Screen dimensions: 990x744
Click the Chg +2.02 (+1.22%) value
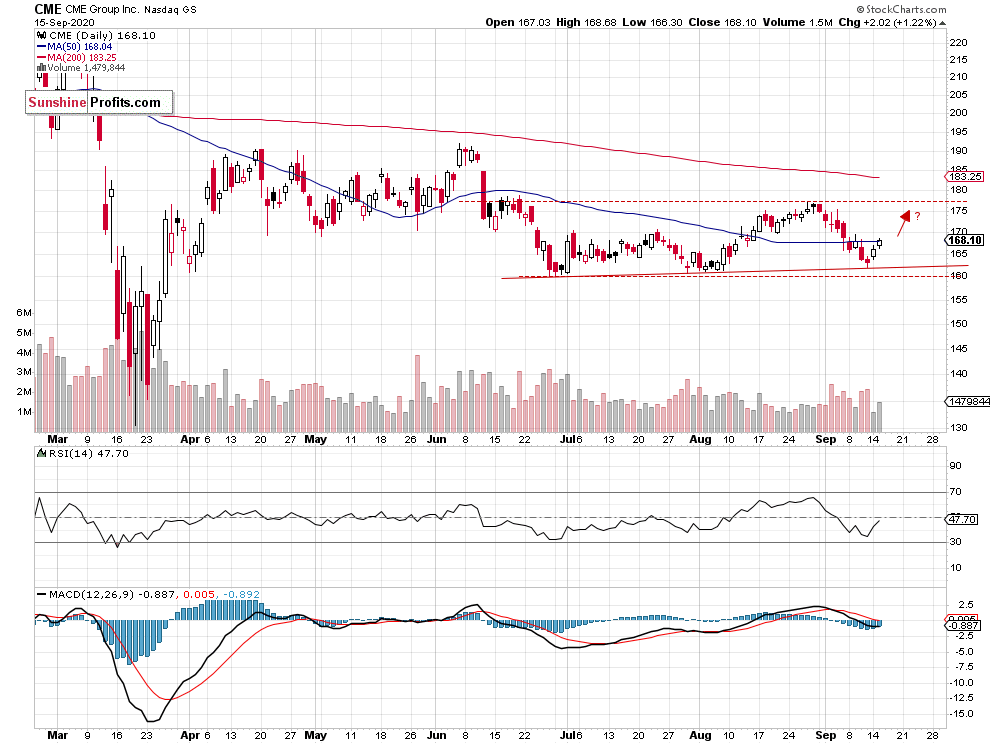[x=888, y=22]
